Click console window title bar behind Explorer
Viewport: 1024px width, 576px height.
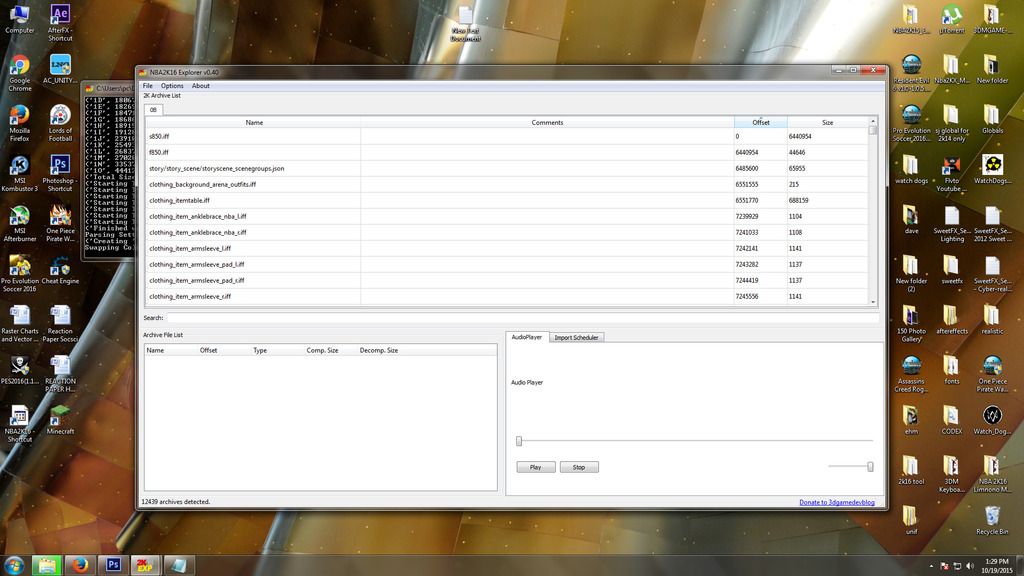[109, 88]
